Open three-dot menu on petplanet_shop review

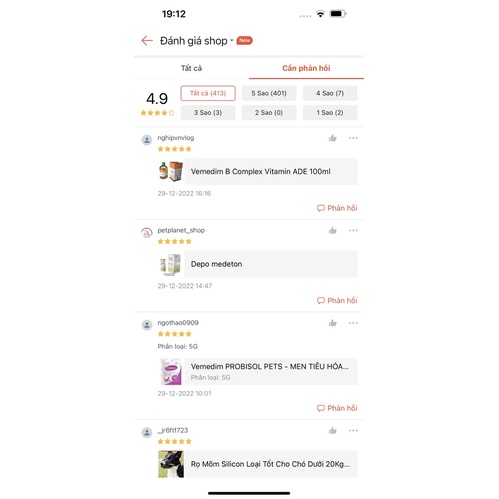point(353,230)
